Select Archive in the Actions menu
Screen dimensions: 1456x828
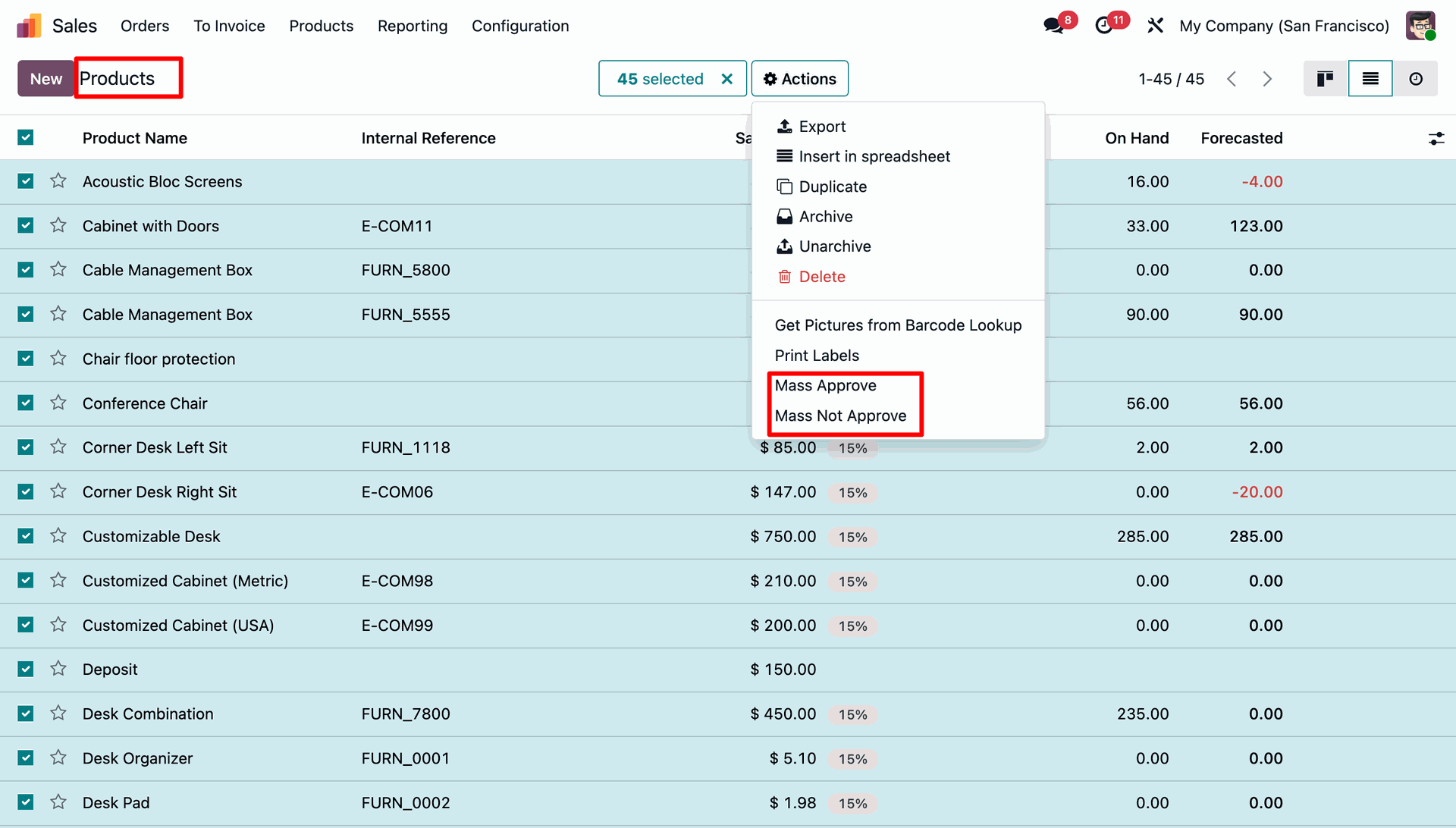pyautogui.click(x=825, y=216)
